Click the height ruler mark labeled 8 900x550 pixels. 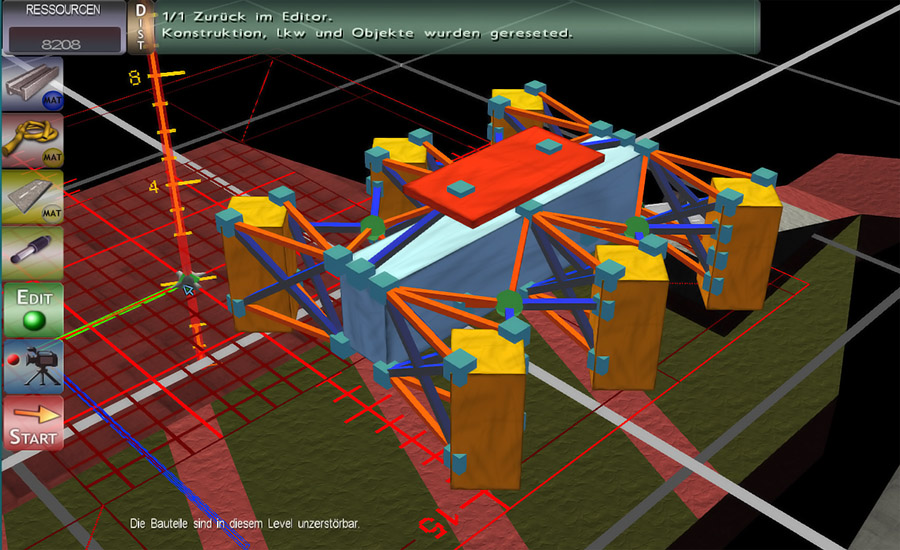click(x=134, y=78)
